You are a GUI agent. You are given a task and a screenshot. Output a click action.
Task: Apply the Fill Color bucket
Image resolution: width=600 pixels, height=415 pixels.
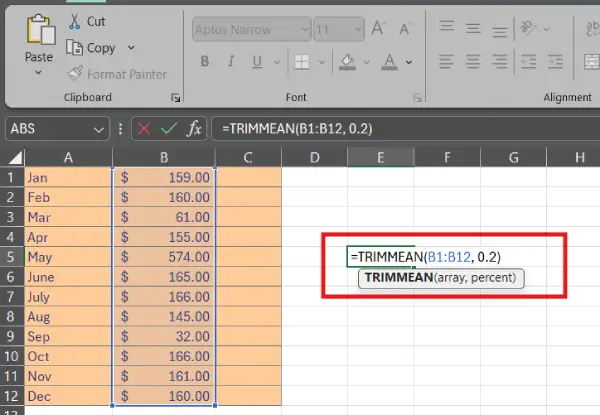tap(347, 62)
